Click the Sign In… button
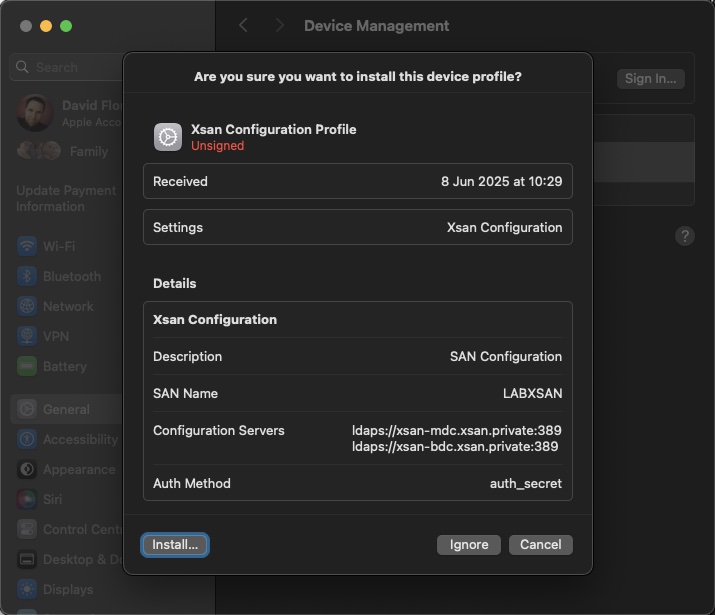 651,79
